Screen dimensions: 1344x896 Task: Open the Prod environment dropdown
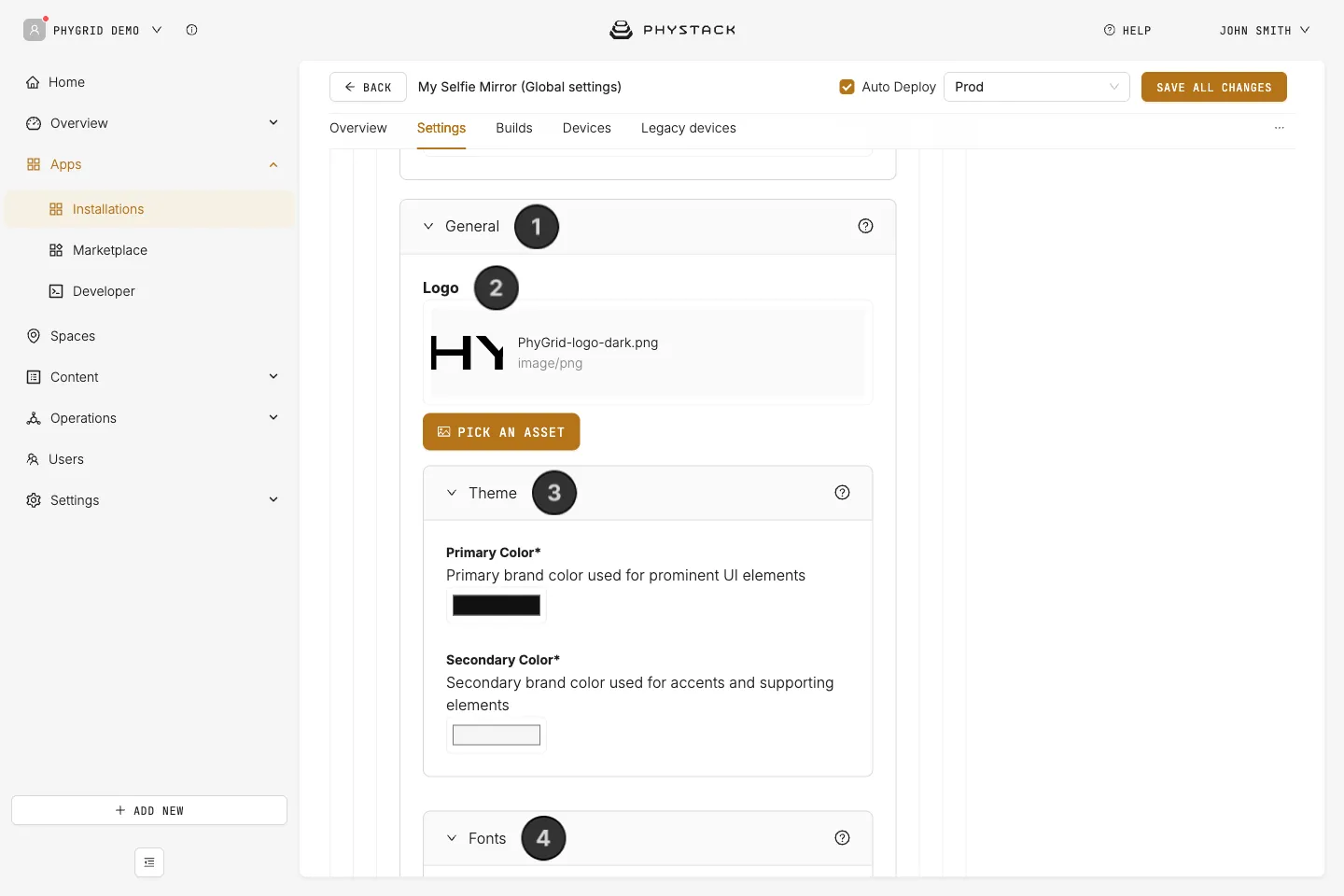(x=1036, y=87)
